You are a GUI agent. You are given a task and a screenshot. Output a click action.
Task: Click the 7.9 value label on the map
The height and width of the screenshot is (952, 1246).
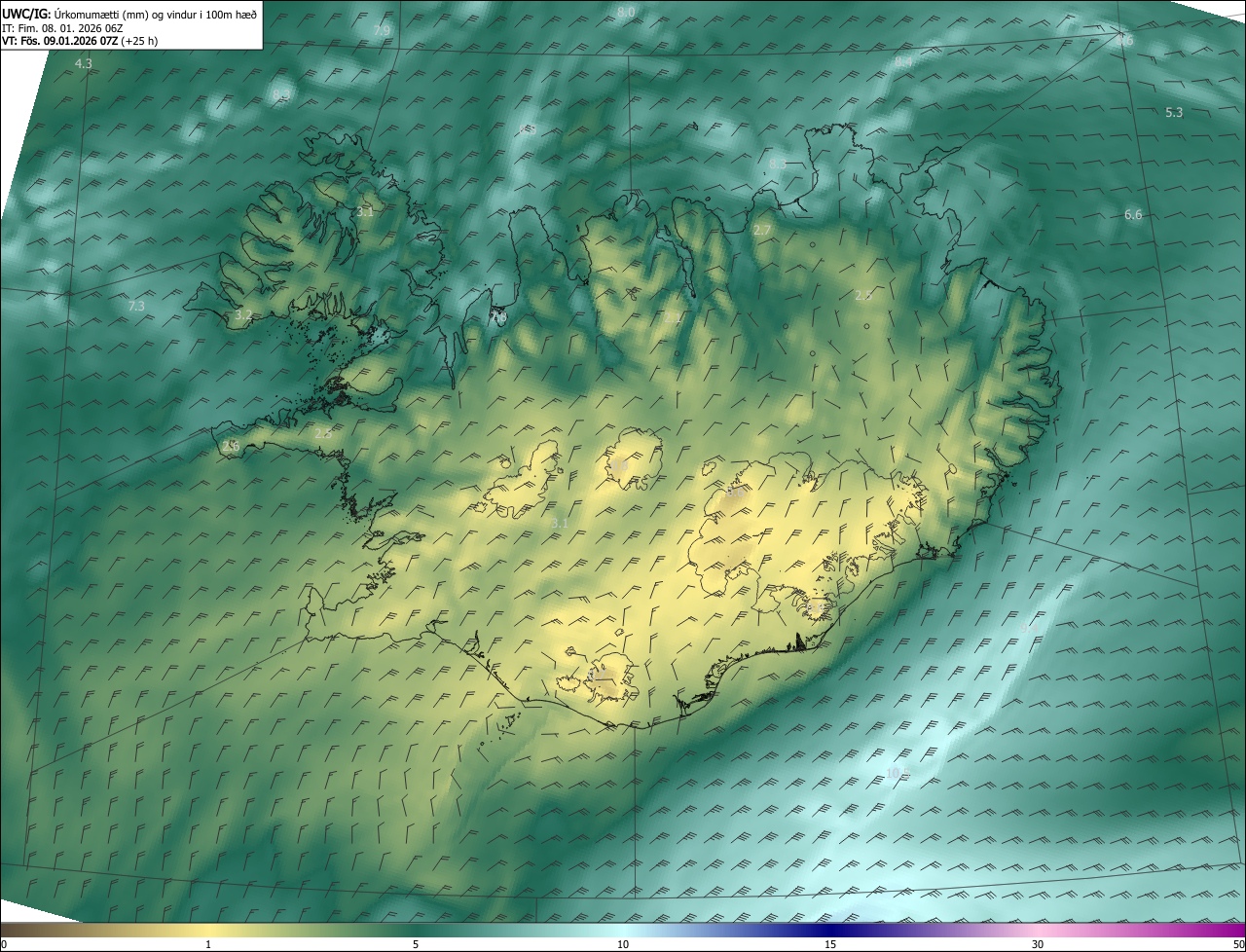(382, 31)
